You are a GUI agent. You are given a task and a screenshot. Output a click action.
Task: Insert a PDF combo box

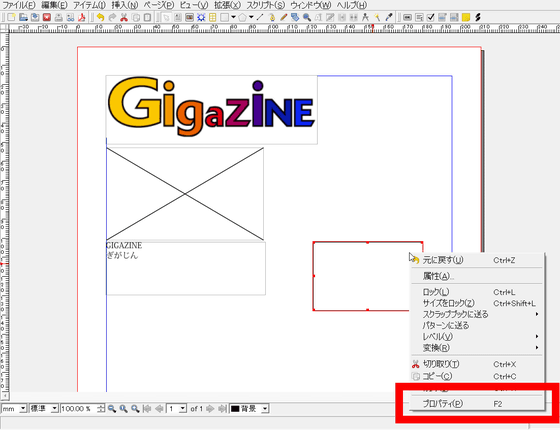442,17
